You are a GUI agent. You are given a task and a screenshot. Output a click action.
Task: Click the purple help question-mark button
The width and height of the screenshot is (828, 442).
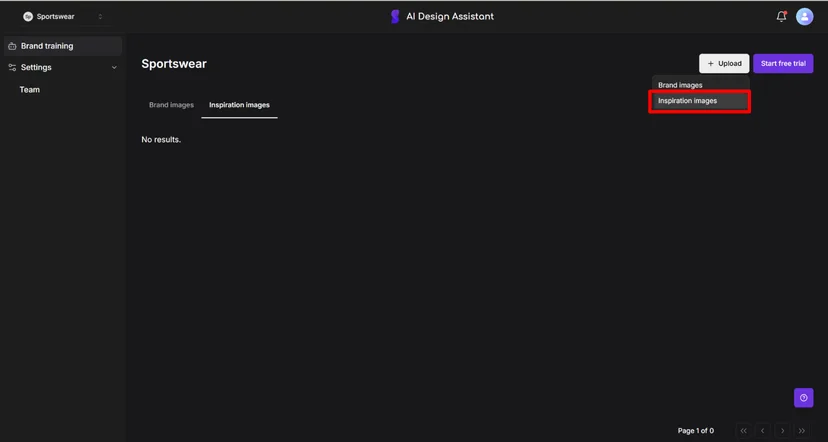(803, 398)
